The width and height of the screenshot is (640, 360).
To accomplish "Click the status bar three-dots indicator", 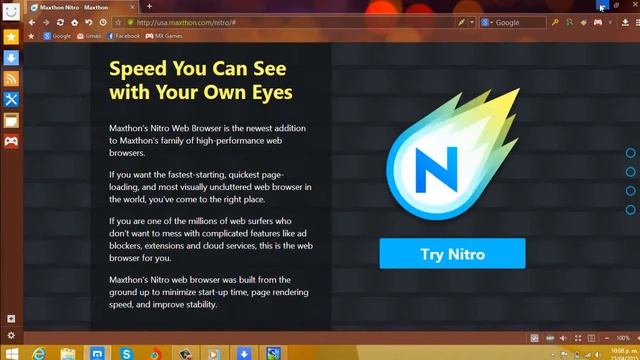I will [550, 338].
